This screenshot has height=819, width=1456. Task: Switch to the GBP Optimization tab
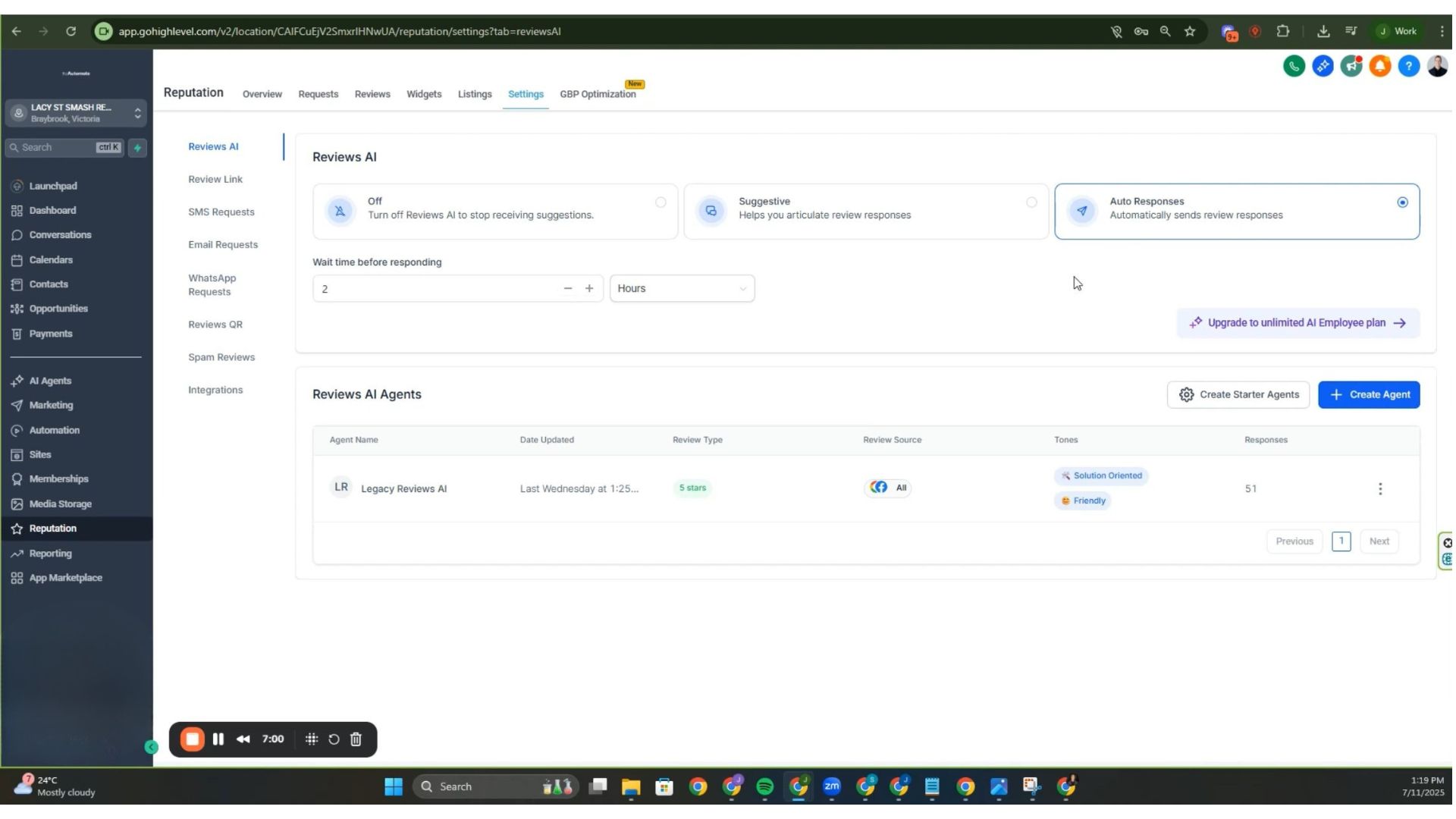(x=598, y=94)
